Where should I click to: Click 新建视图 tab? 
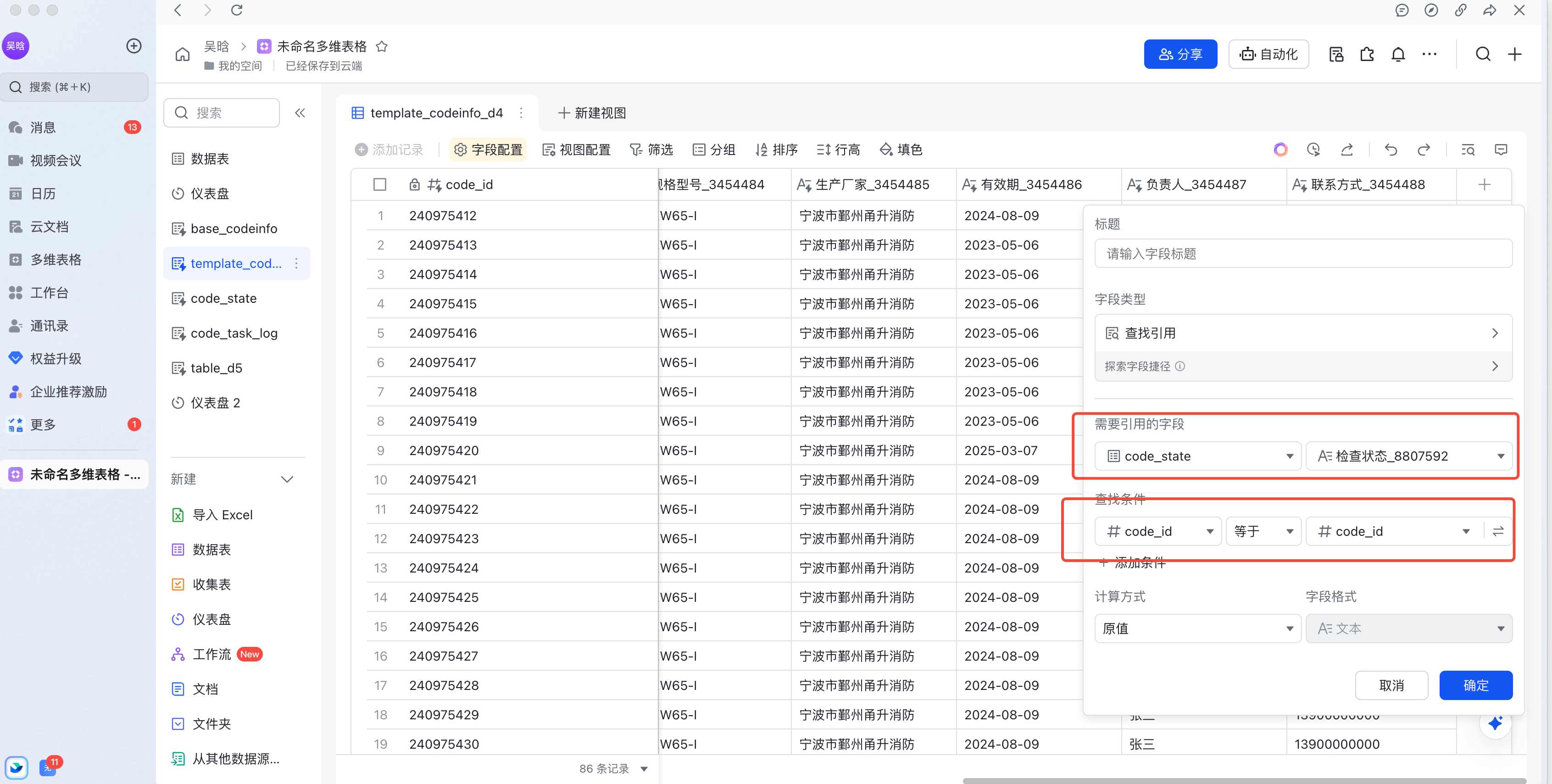click(x=592, y=113)
